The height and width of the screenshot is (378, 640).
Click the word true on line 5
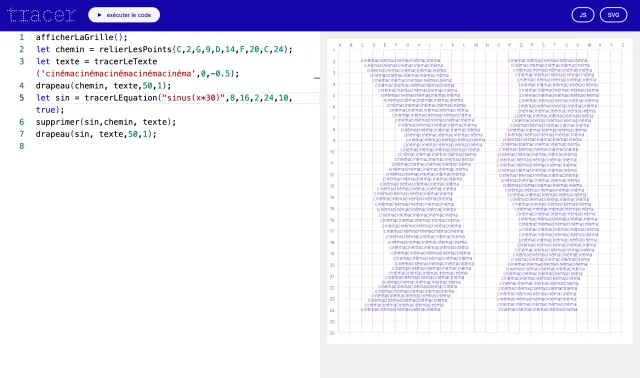tap(45, 110)
